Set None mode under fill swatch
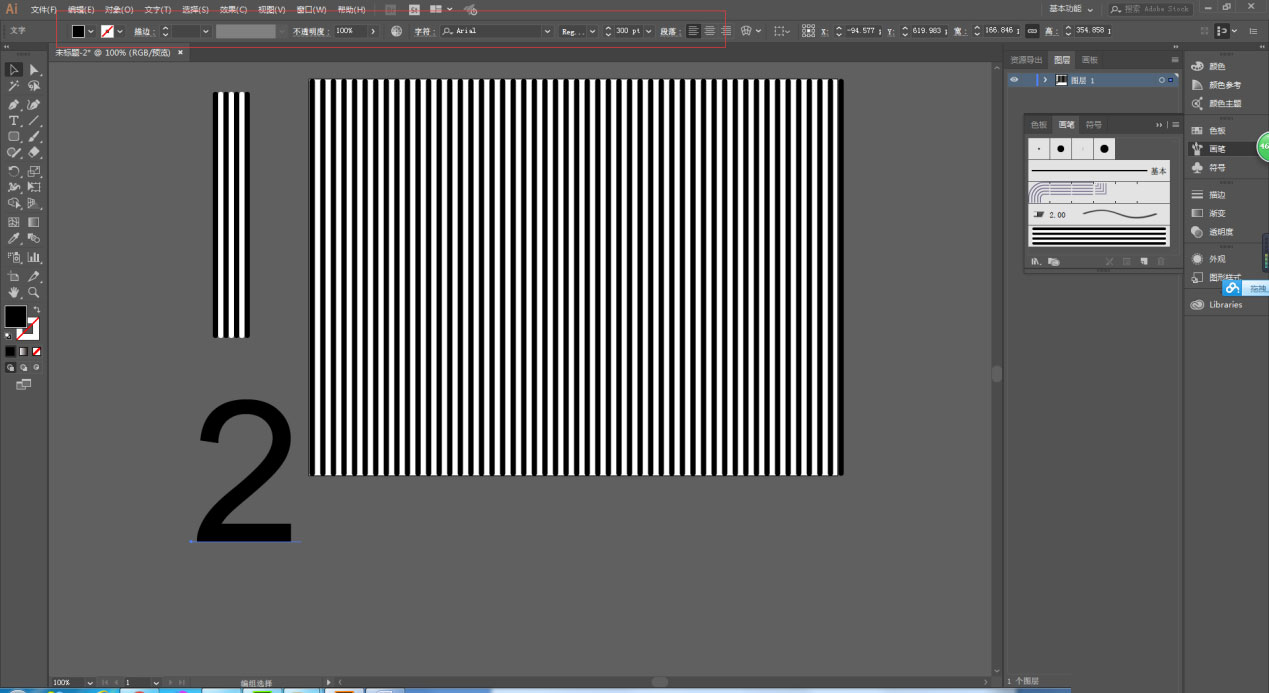Image resolution: width=1269 pixels, height=693 pixels. 37,351
